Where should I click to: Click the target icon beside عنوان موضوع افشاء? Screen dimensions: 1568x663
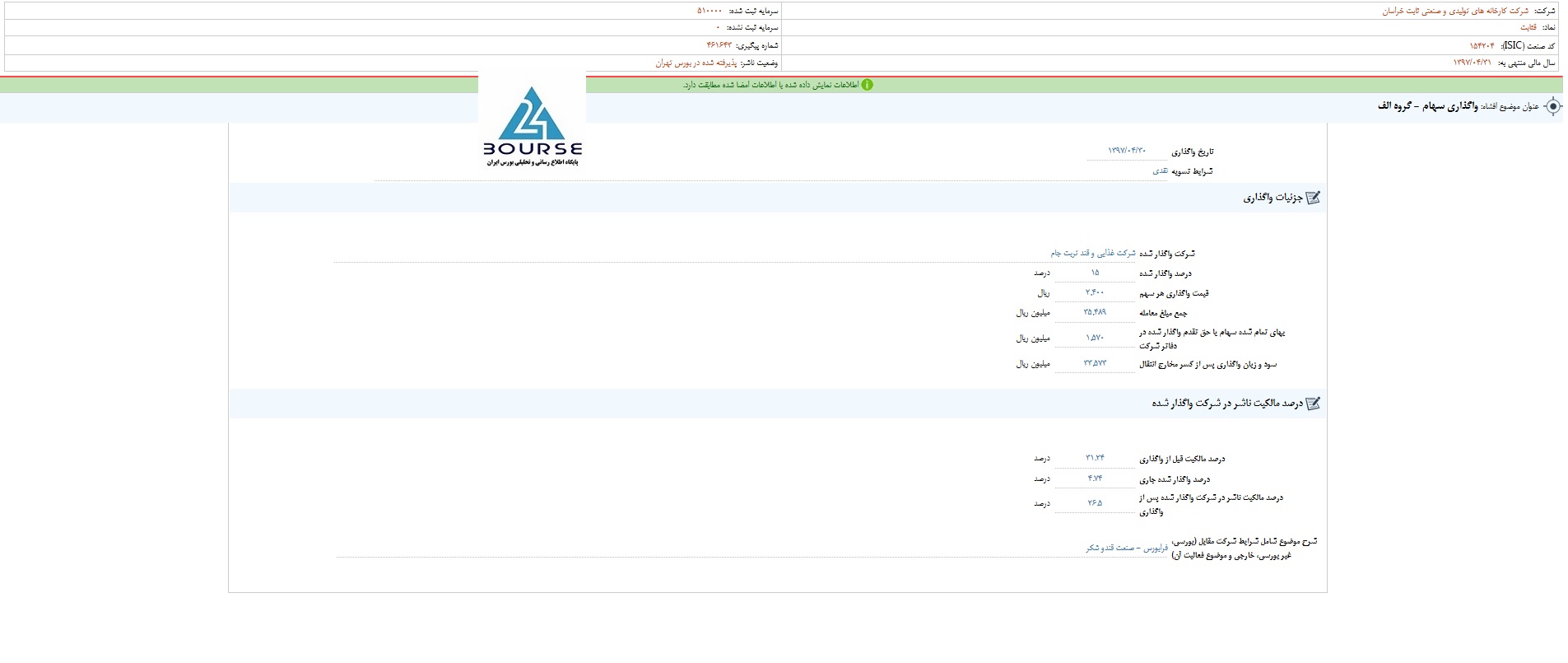[1552, 106]
